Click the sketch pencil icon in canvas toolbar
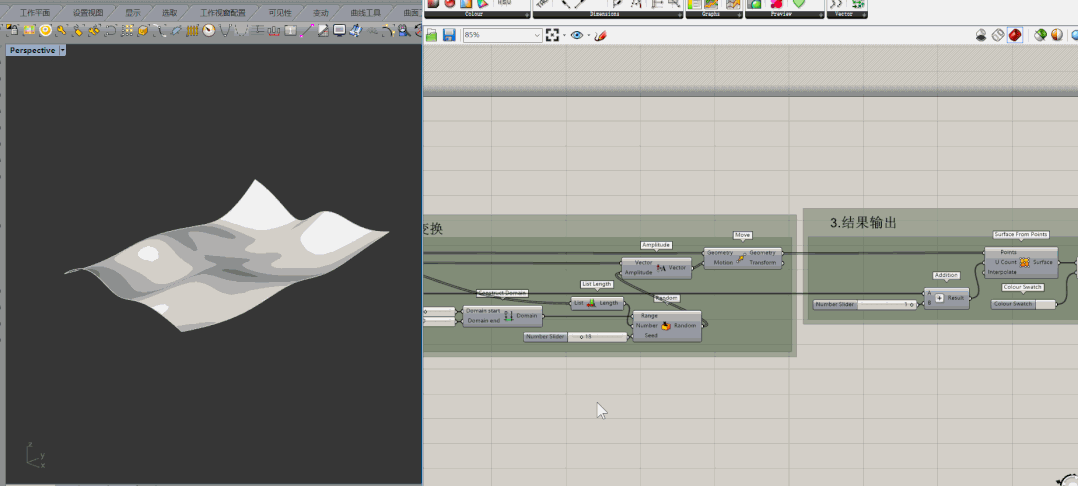This screenshot has width=1078, height=486. [x=600, y=35]
